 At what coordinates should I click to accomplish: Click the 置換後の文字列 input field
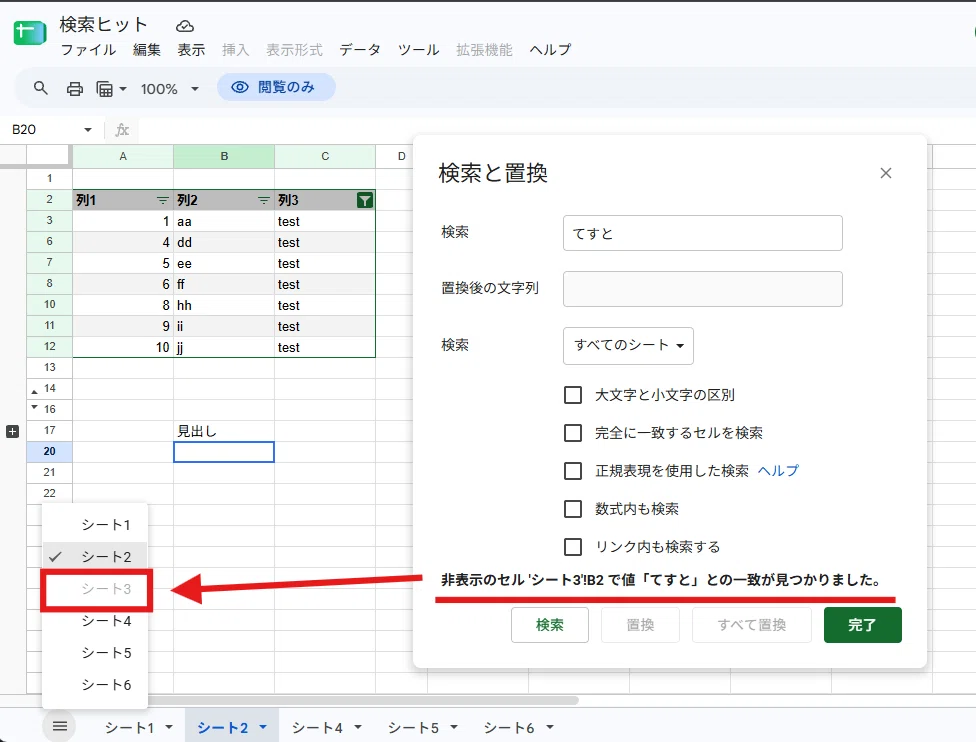(x=703, y=289)
